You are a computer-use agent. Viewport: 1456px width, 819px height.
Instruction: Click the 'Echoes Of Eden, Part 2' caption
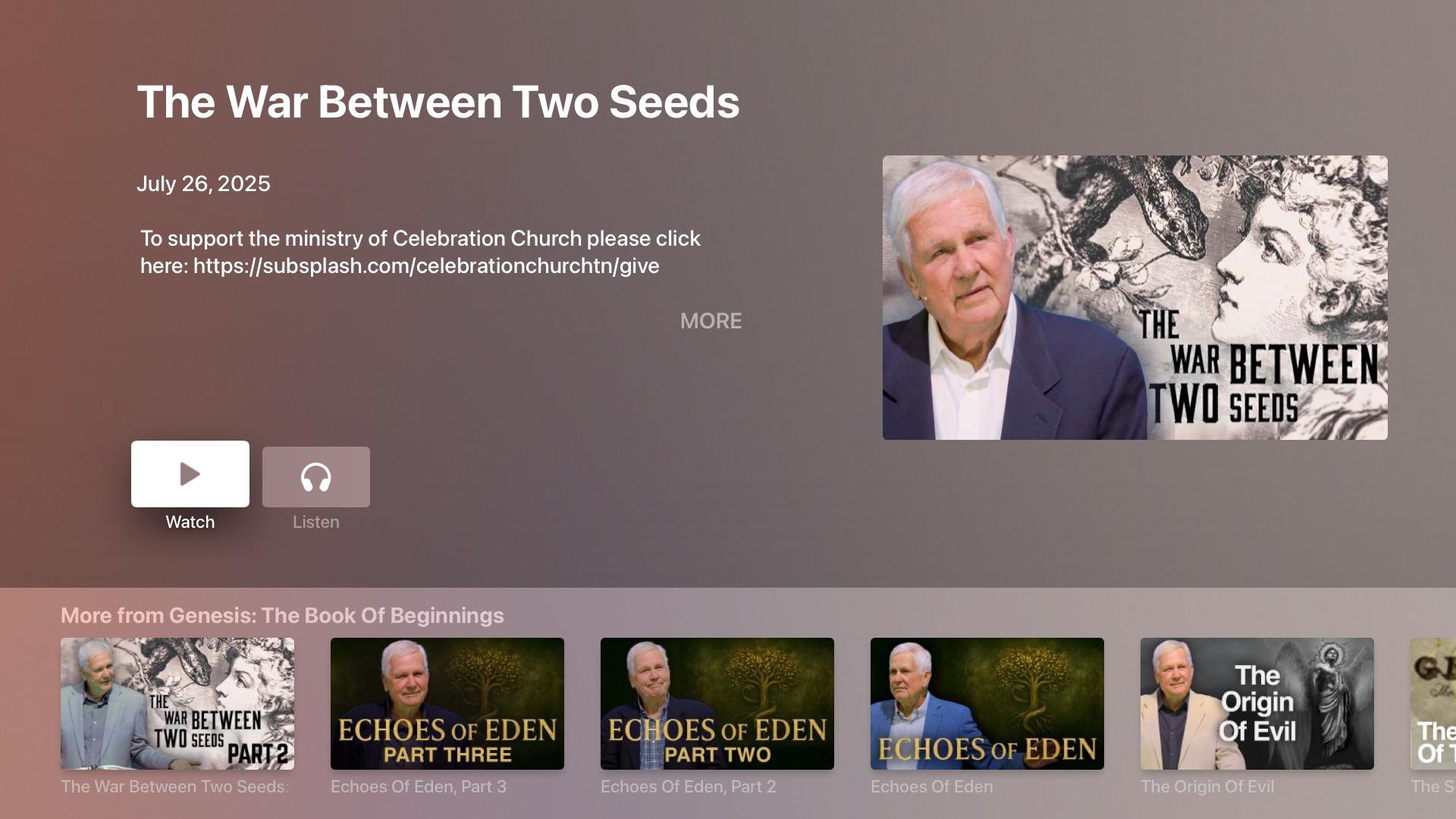[689, 786]
